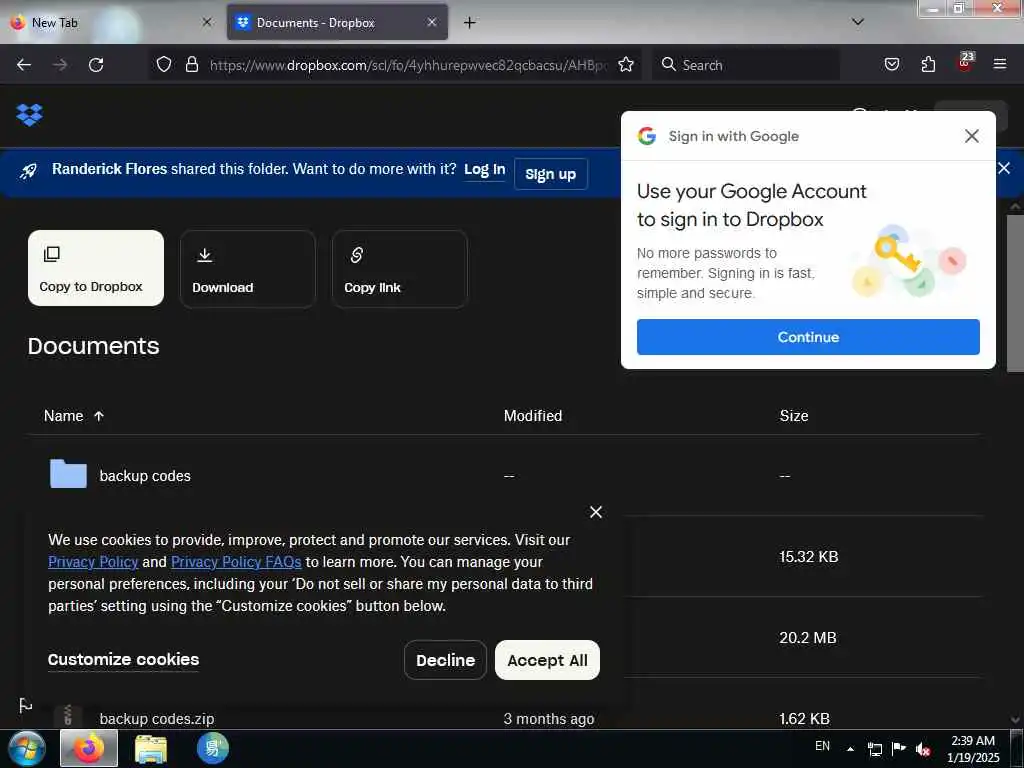
Task: Click the Modified column header
Action: 533,416
